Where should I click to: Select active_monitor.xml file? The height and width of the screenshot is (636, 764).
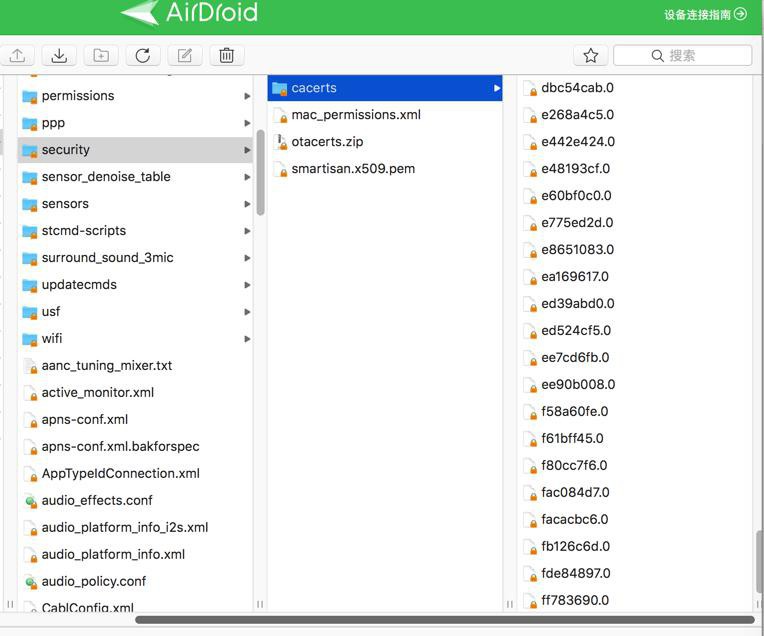click(x=135, y=393)
